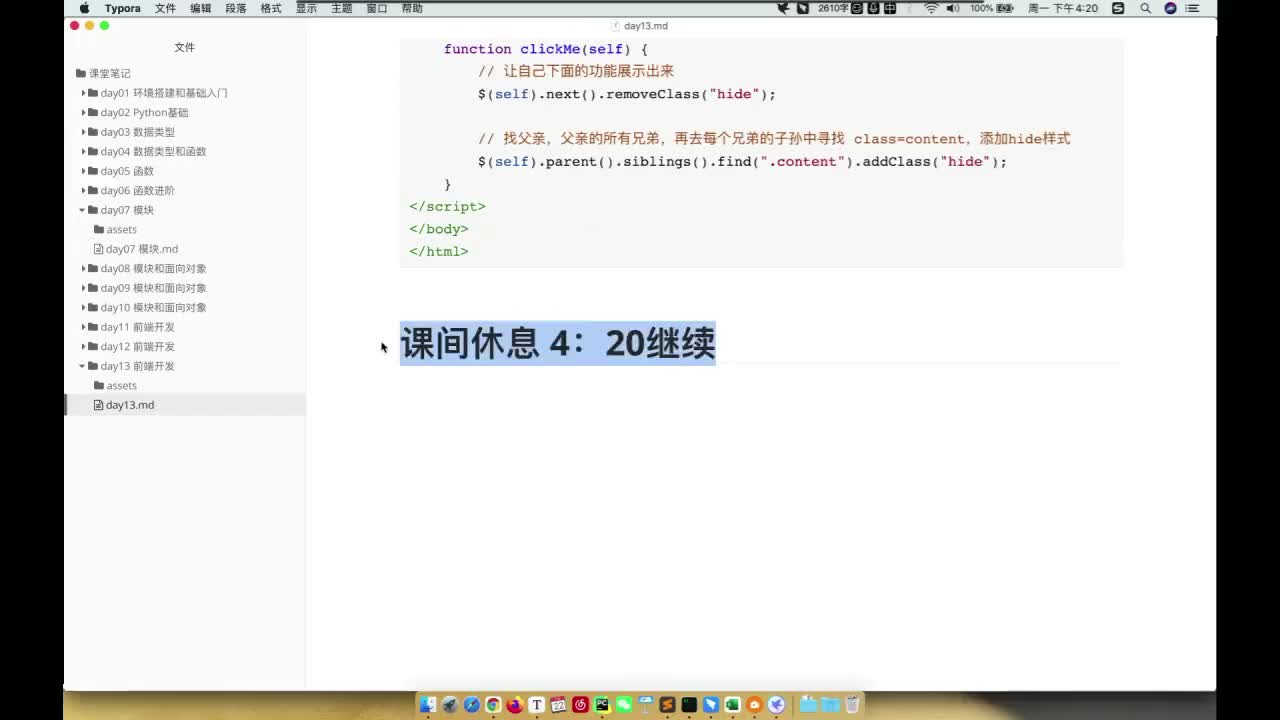Click the 2610字 word count indicator
Screen dimensions: 1280x720
pos(833,8)
